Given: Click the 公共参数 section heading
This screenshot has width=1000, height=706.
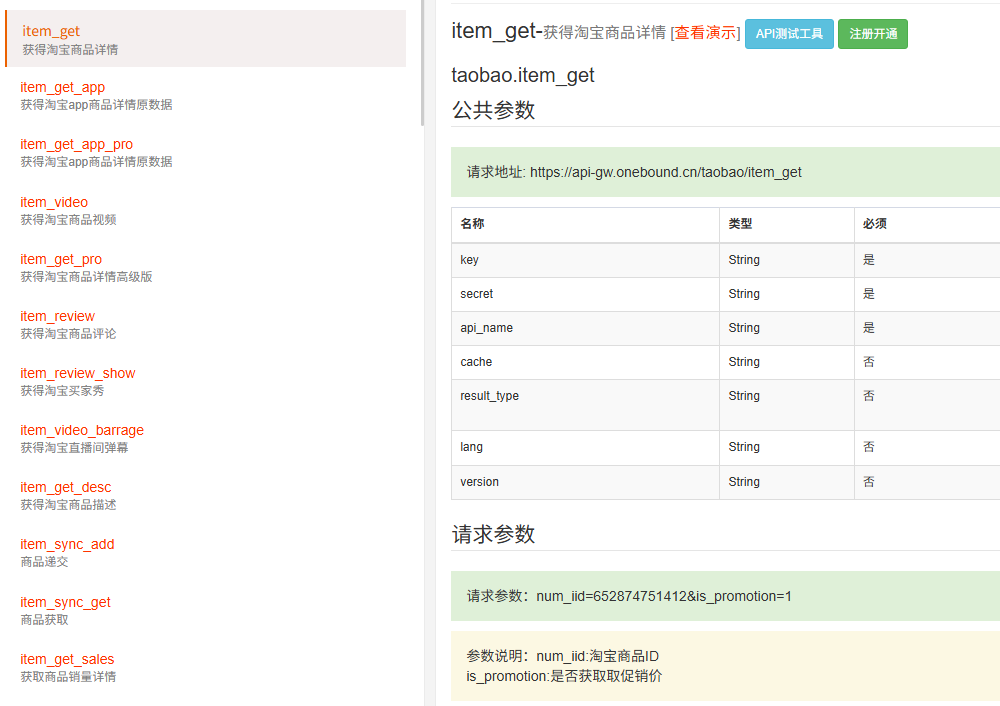Looking at the screenshot, I should tap(494, 110).
